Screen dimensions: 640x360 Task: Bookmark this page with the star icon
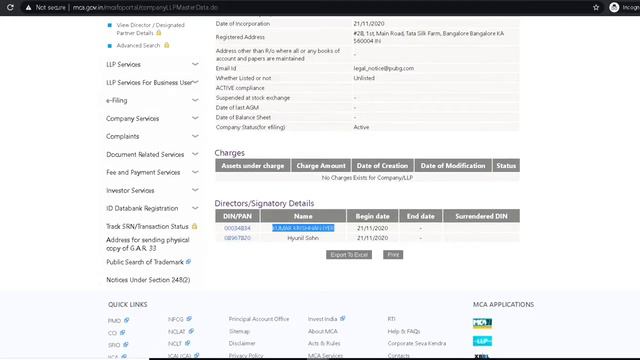pyautogui.click(x=596, y=7)
